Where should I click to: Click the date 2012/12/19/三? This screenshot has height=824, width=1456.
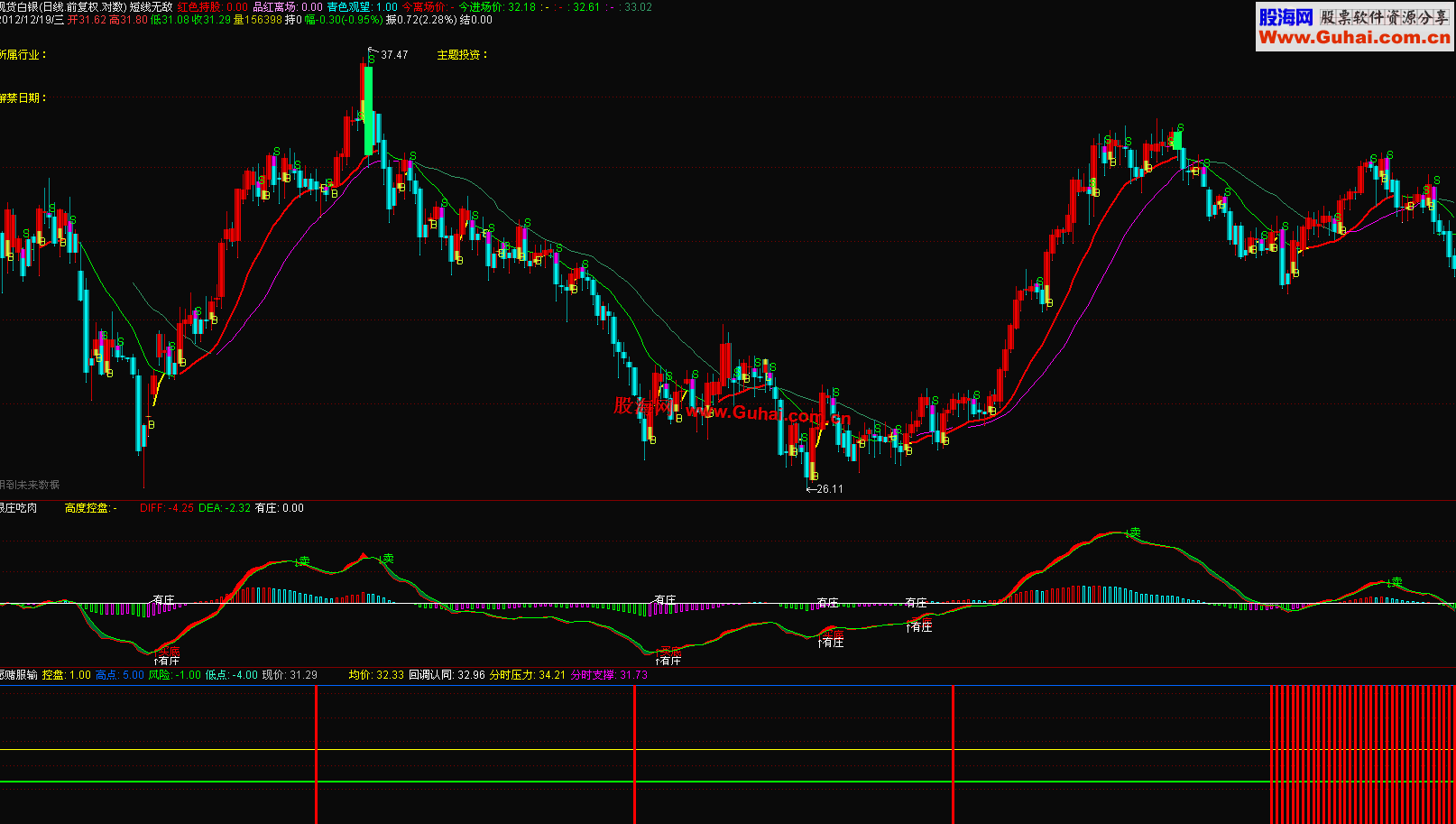coord(32,19)
